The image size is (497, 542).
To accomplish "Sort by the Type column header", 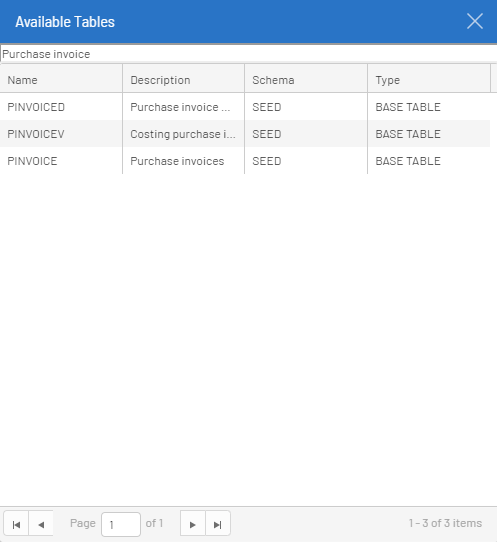I will click(x=429, y=80).
